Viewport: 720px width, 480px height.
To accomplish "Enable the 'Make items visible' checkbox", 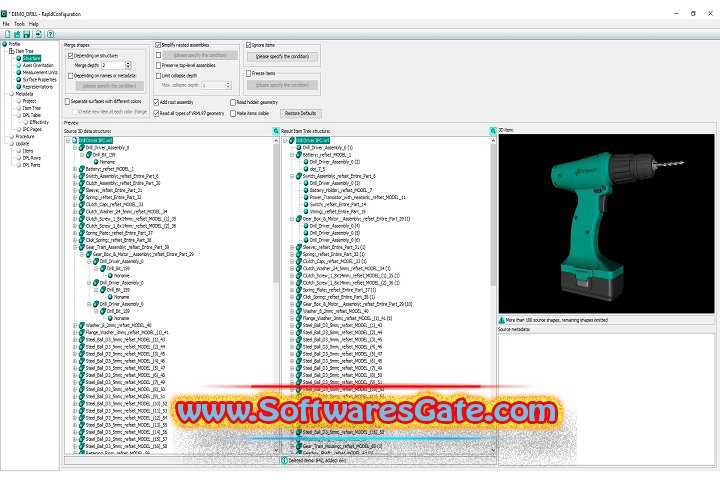I will click(233, 113).
